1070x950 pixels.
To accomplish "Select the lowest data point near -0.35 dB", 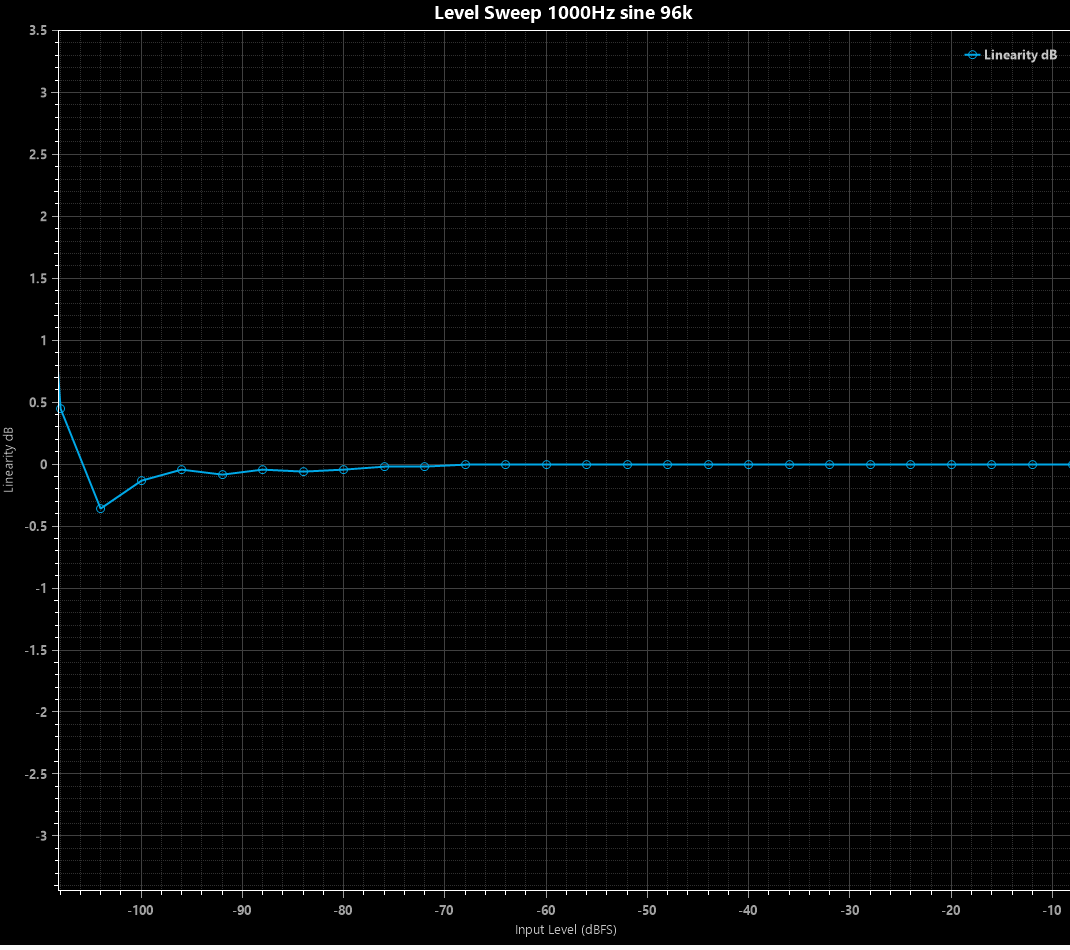I will (101, 508).
